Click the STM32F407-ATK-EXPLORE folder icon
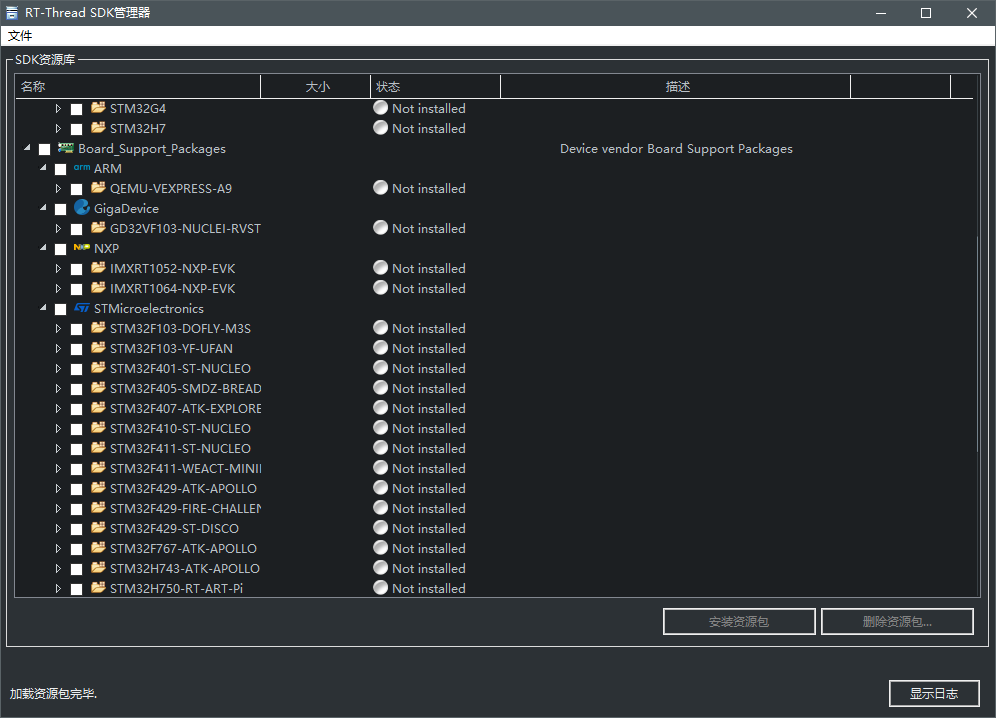The height and width of the screenshot is (718, 996). tap(98, 408)
